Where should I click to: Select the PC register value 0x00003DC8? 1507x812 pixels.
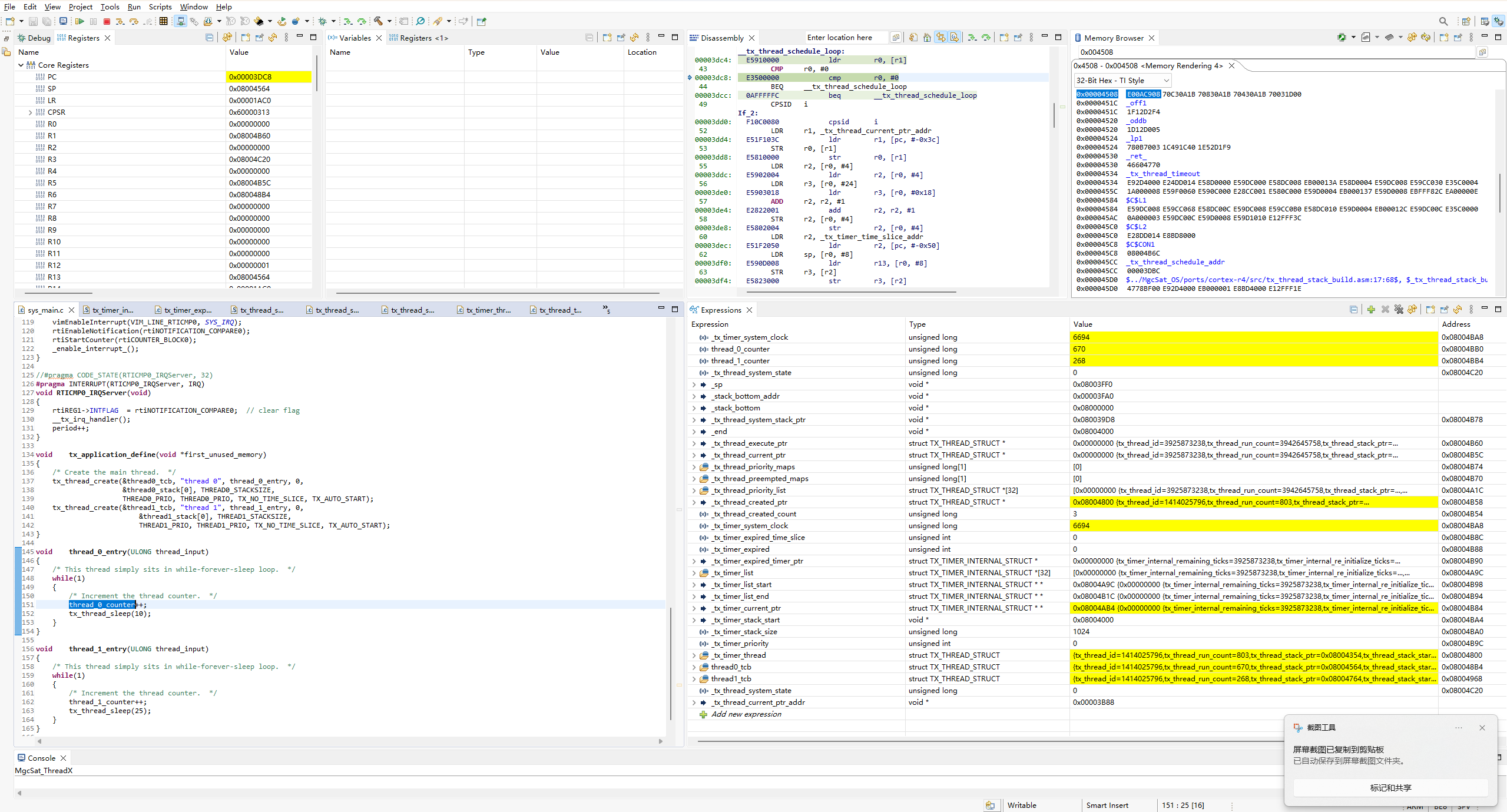(269, 77)
